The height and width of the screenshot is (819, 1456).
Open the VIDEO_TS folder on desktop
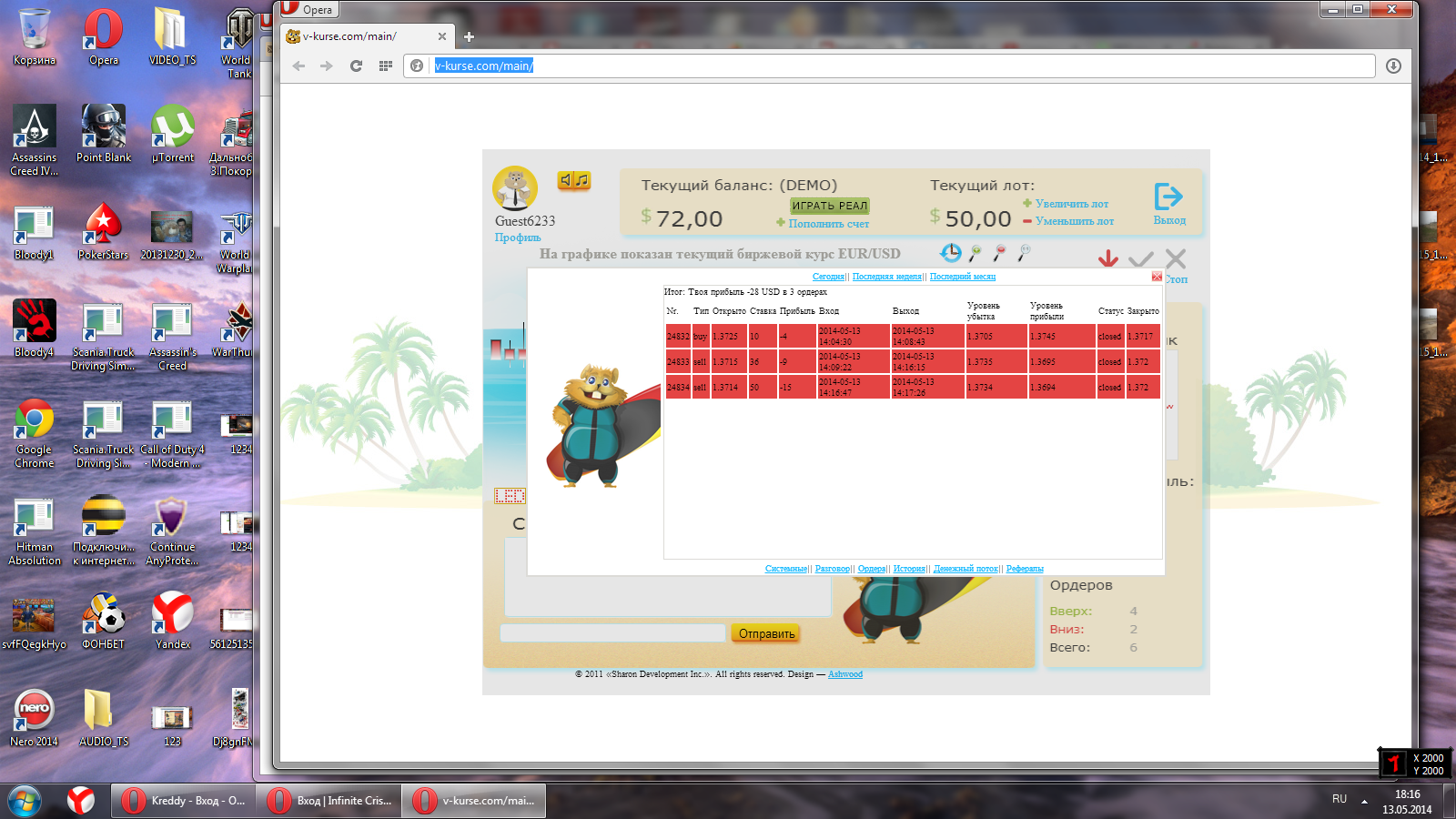click(x=173, y=36)
